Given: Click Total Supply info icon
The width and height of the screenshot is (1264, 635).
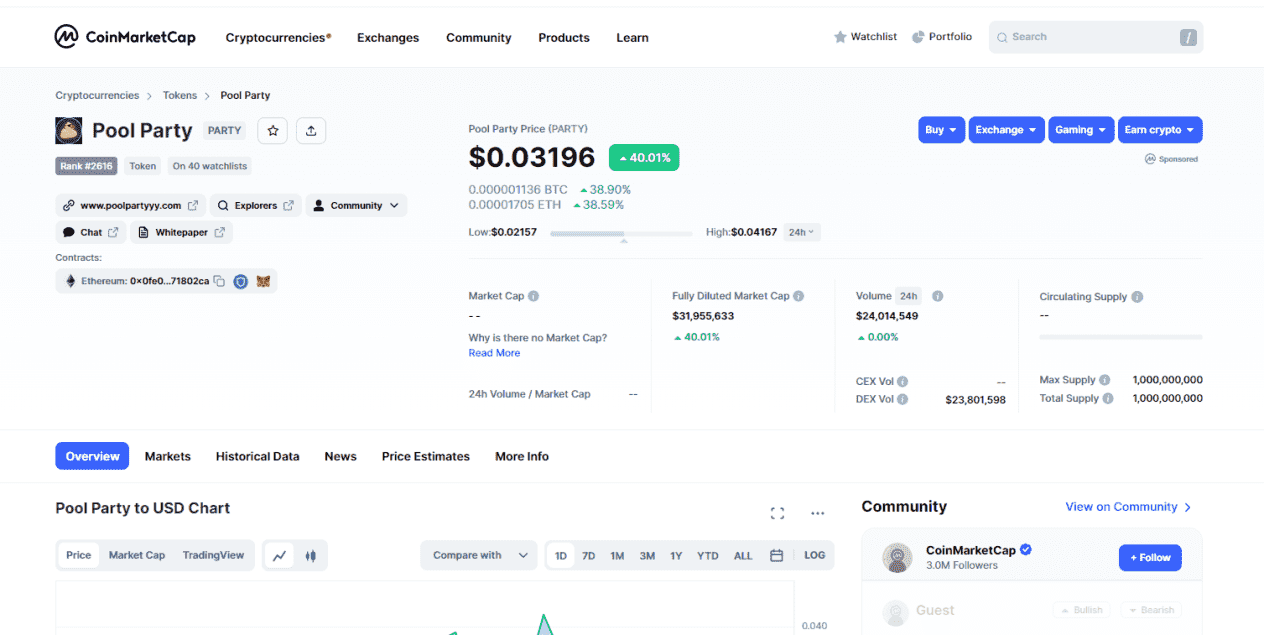Looking at the screenshot, I should click(1109, 398).
